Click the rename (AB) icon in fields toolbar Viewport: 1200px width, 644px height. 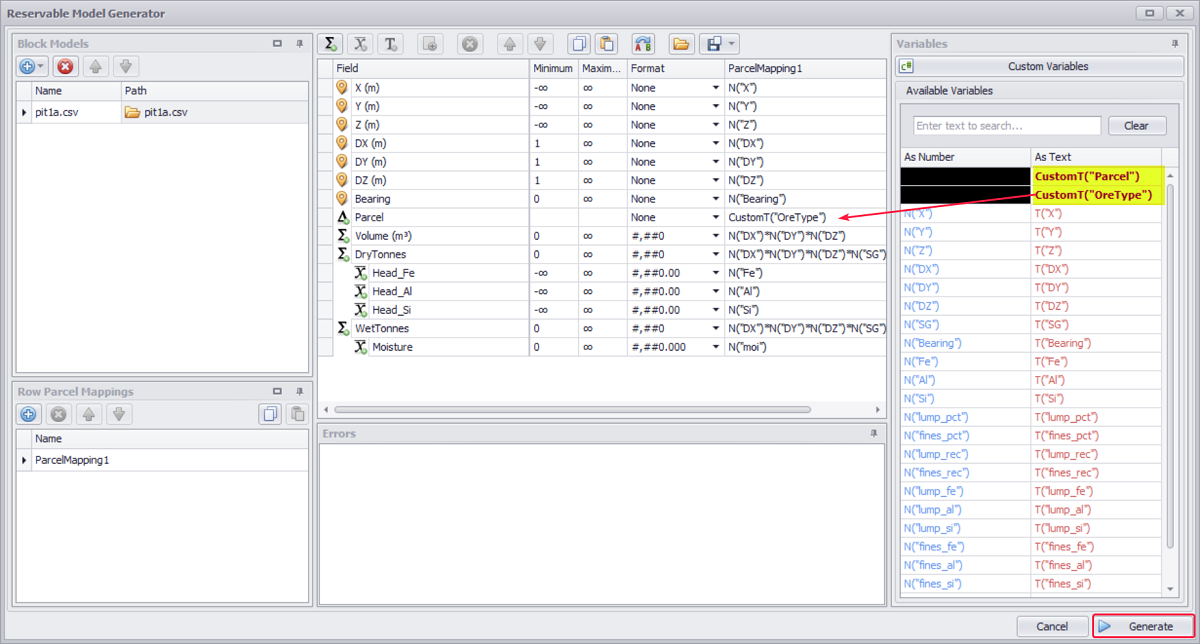(643, 44)
